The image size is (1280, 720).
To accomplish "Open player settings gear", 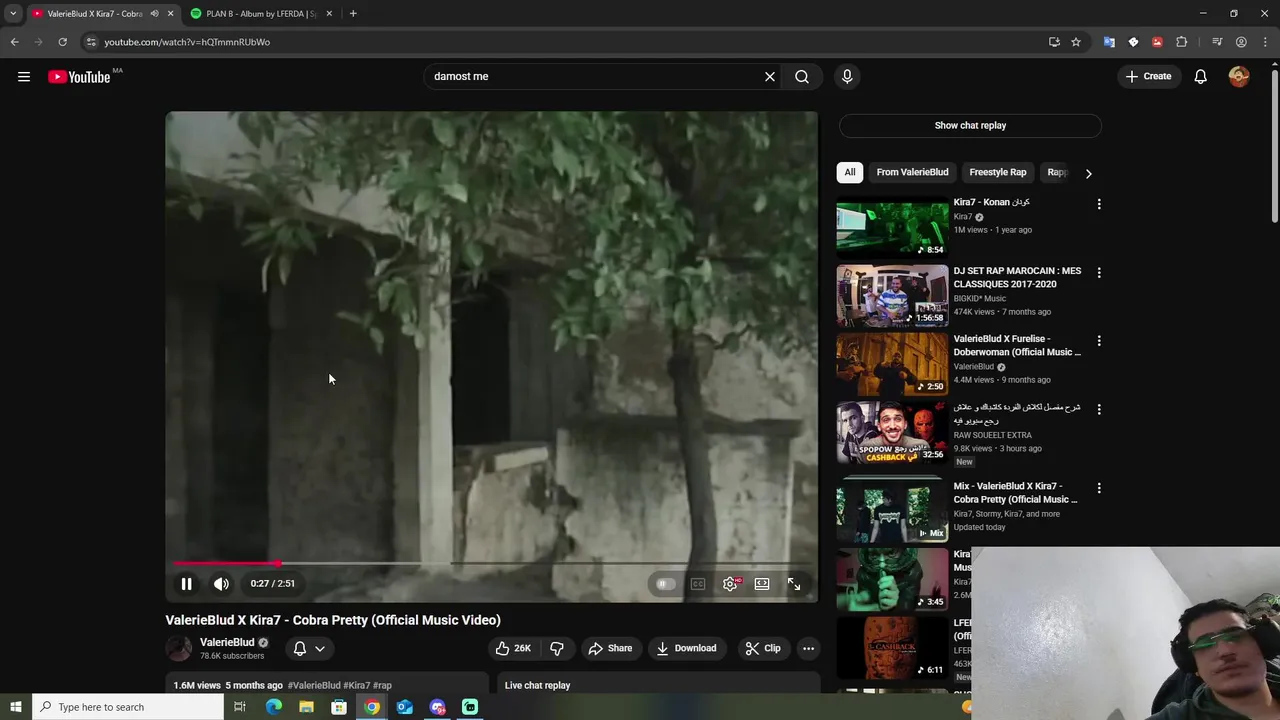I will pyautogui.click(x=731, y=584).
